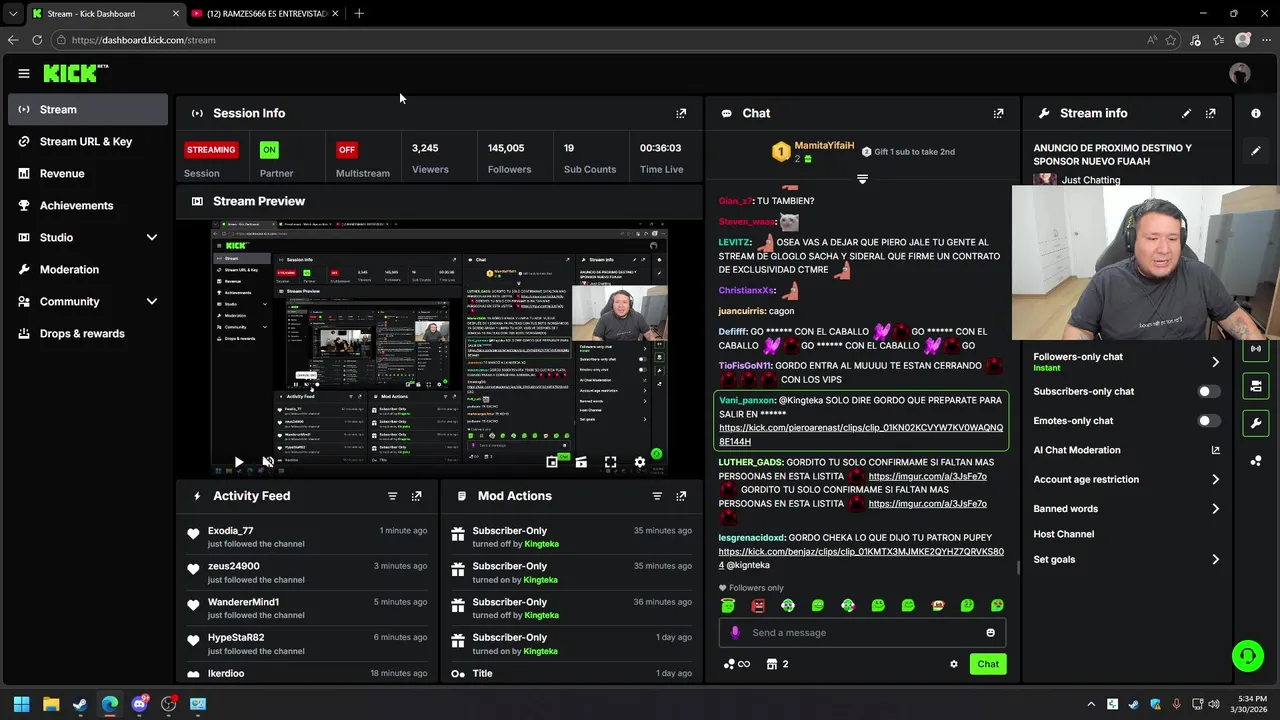1280x720 pixels.
Task: Expand Account age restriction settings
Action: [1215, 479]
